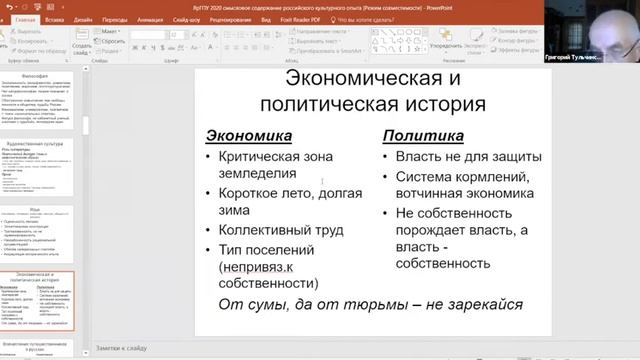
Task: Toggle center text alignment
Action: (236, 48)
